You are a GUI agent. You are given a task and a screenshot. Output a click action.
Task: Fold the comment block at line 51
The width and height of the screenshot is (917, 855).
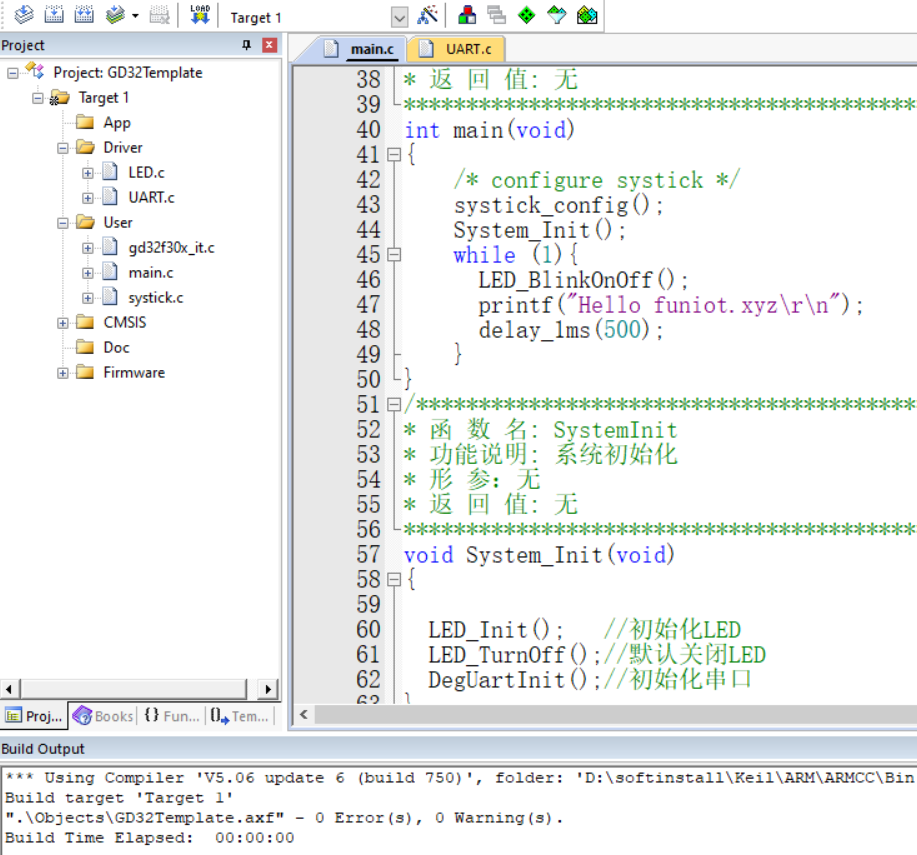tap(394, 405)
